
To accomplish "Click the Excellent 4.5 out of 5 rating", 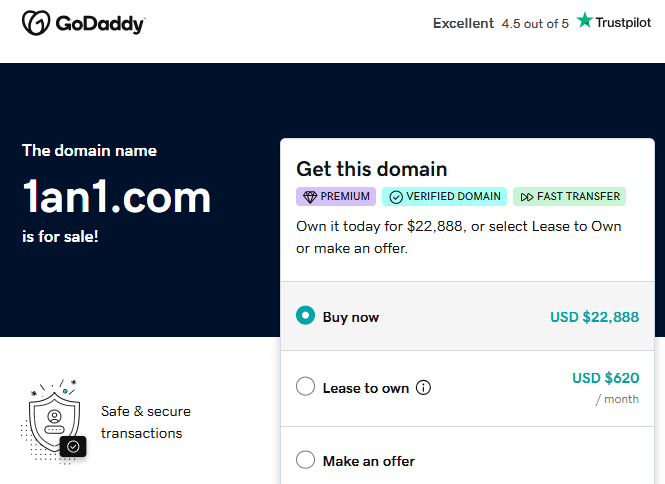I will click(x=500, y=23).
